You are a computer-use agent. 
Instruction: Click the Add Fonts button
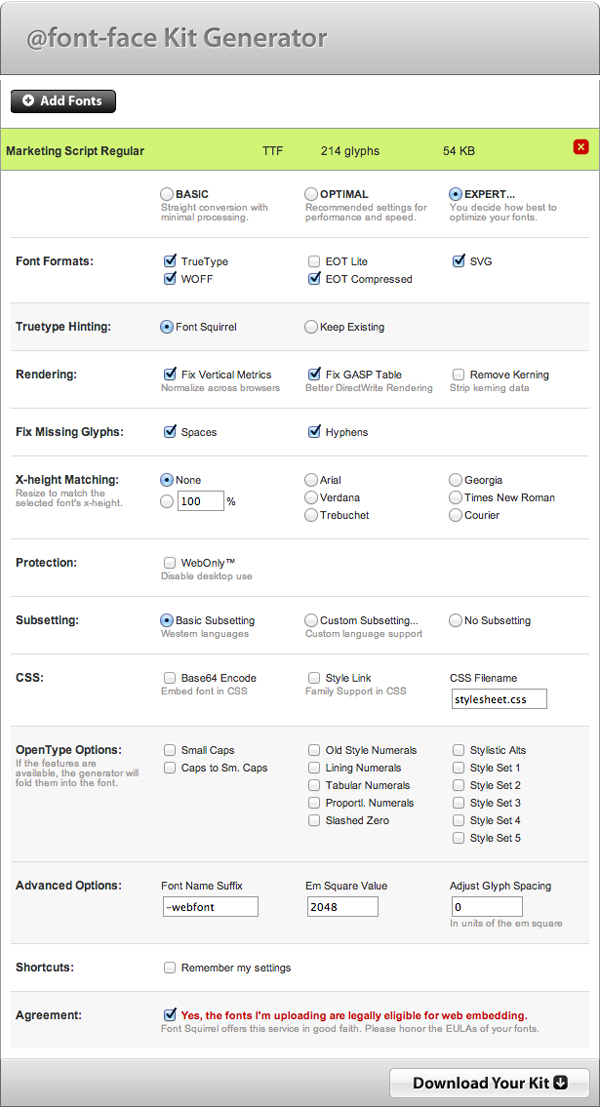click(63, 101)
